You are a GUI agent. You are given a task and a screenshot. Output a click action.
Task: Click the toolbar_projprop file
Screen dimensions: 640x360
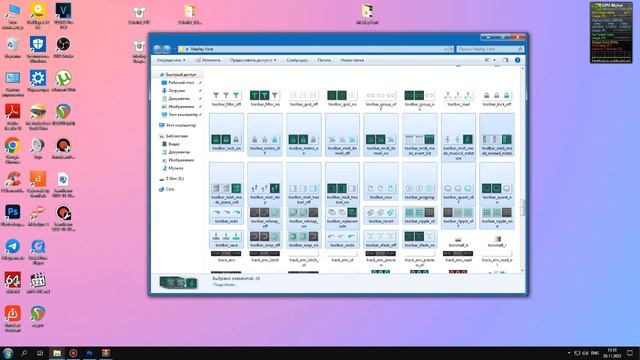click(419, 182)
